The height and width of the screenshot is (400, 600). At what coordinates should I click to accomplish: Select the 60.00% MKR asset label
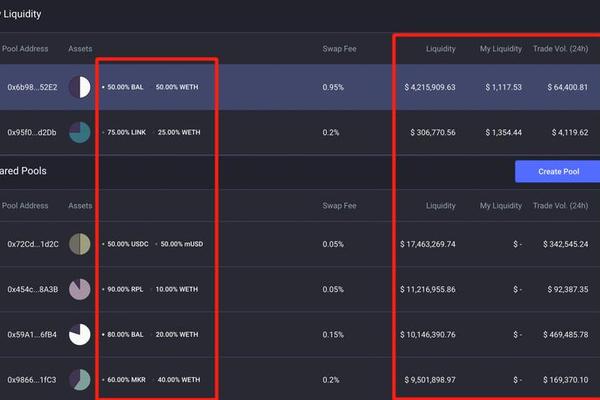(x=126, y=379)
